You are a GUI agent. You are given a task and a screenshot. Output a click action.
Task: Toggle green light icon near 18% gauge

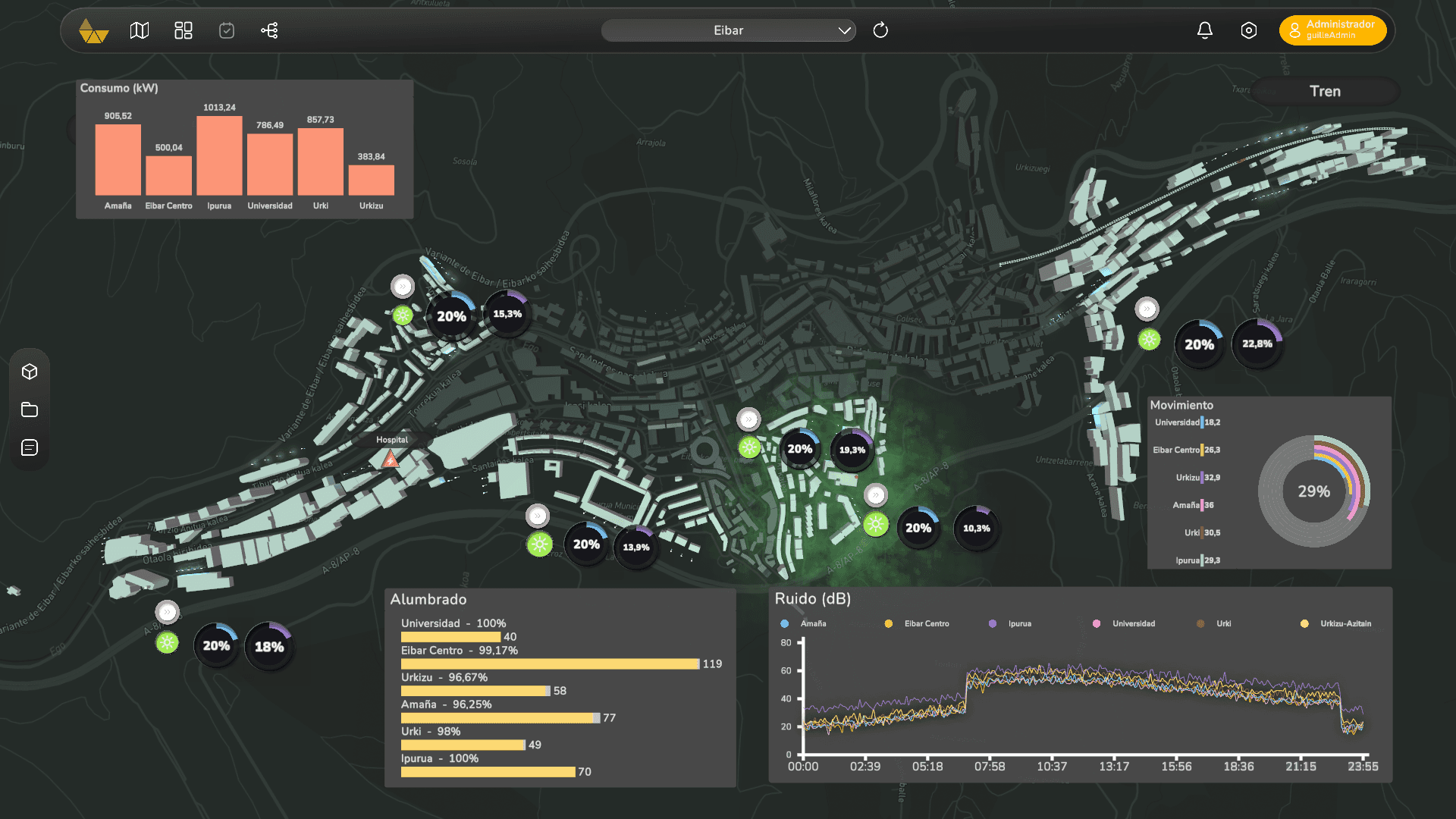pyautogui.click(x=167, y=643)
